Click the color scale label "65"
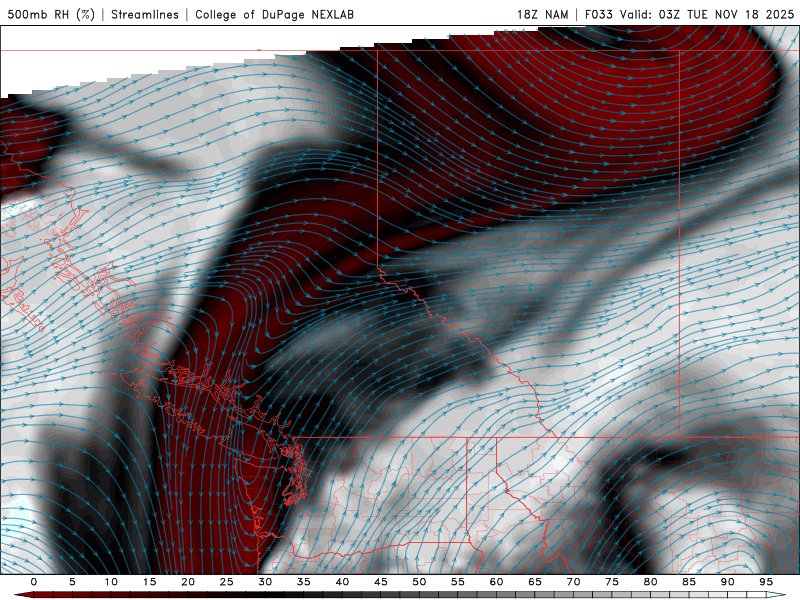Image resolution: width=800 pixels, height=600 pixels. click(x=535, y=582)
